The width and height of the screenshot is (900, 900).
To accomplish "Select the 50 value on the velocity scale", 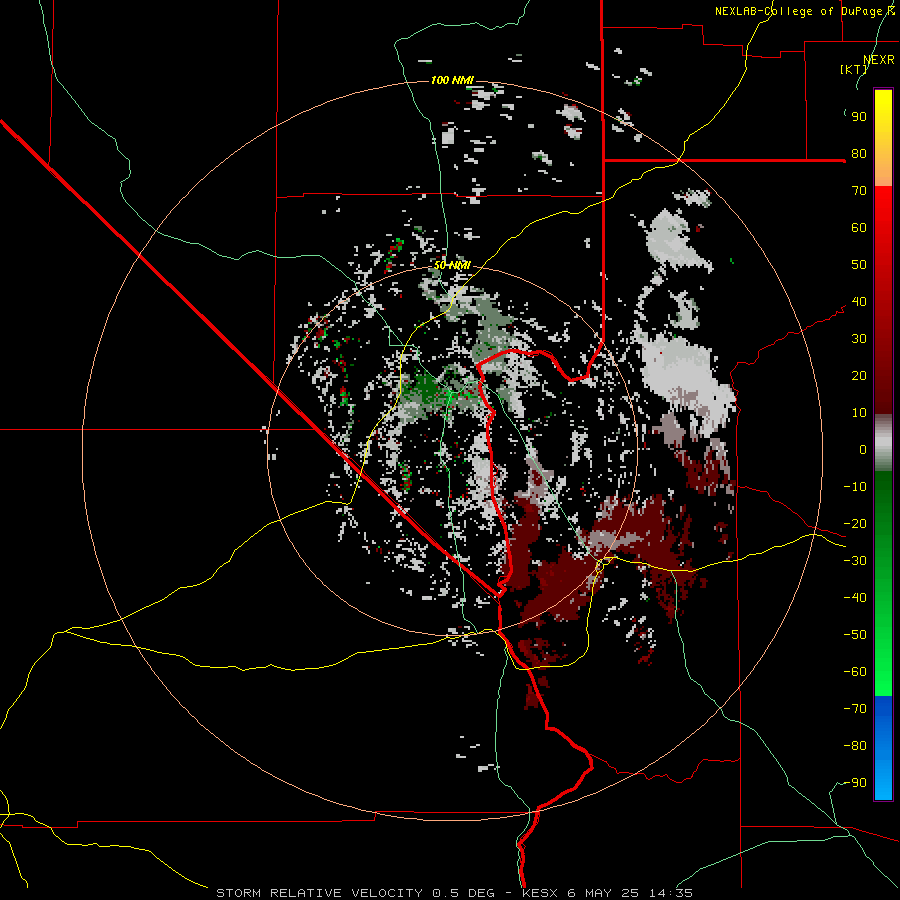I will (x=859, y=265).
